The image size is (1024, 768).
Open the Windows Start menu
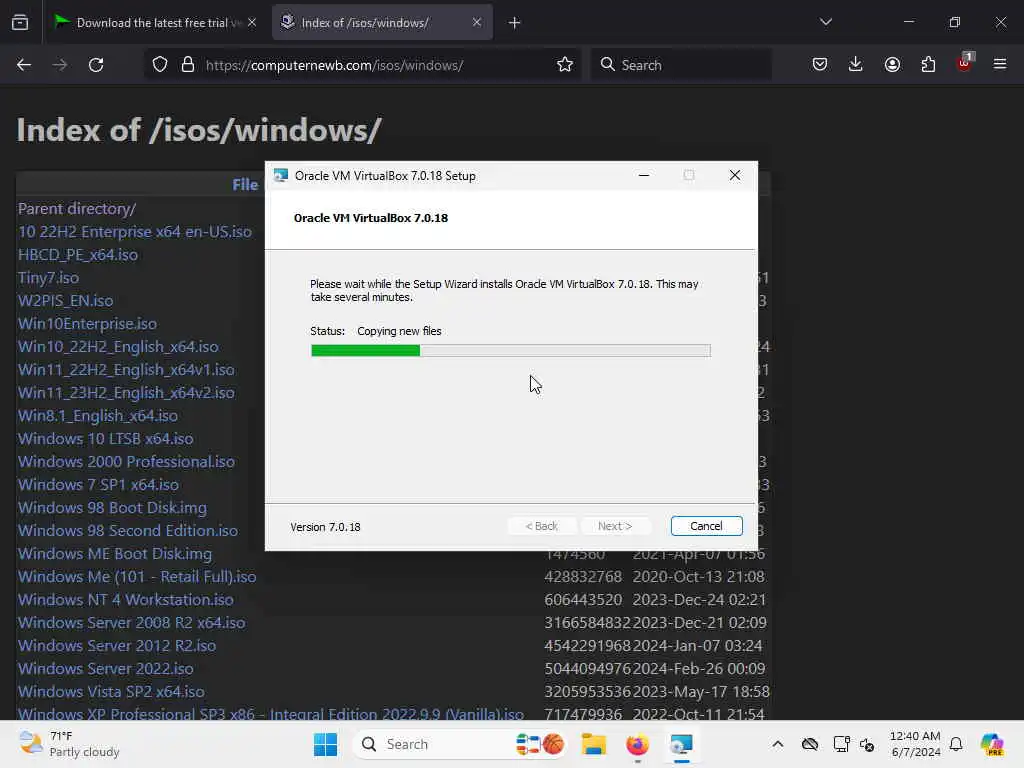tap(325, 744)
